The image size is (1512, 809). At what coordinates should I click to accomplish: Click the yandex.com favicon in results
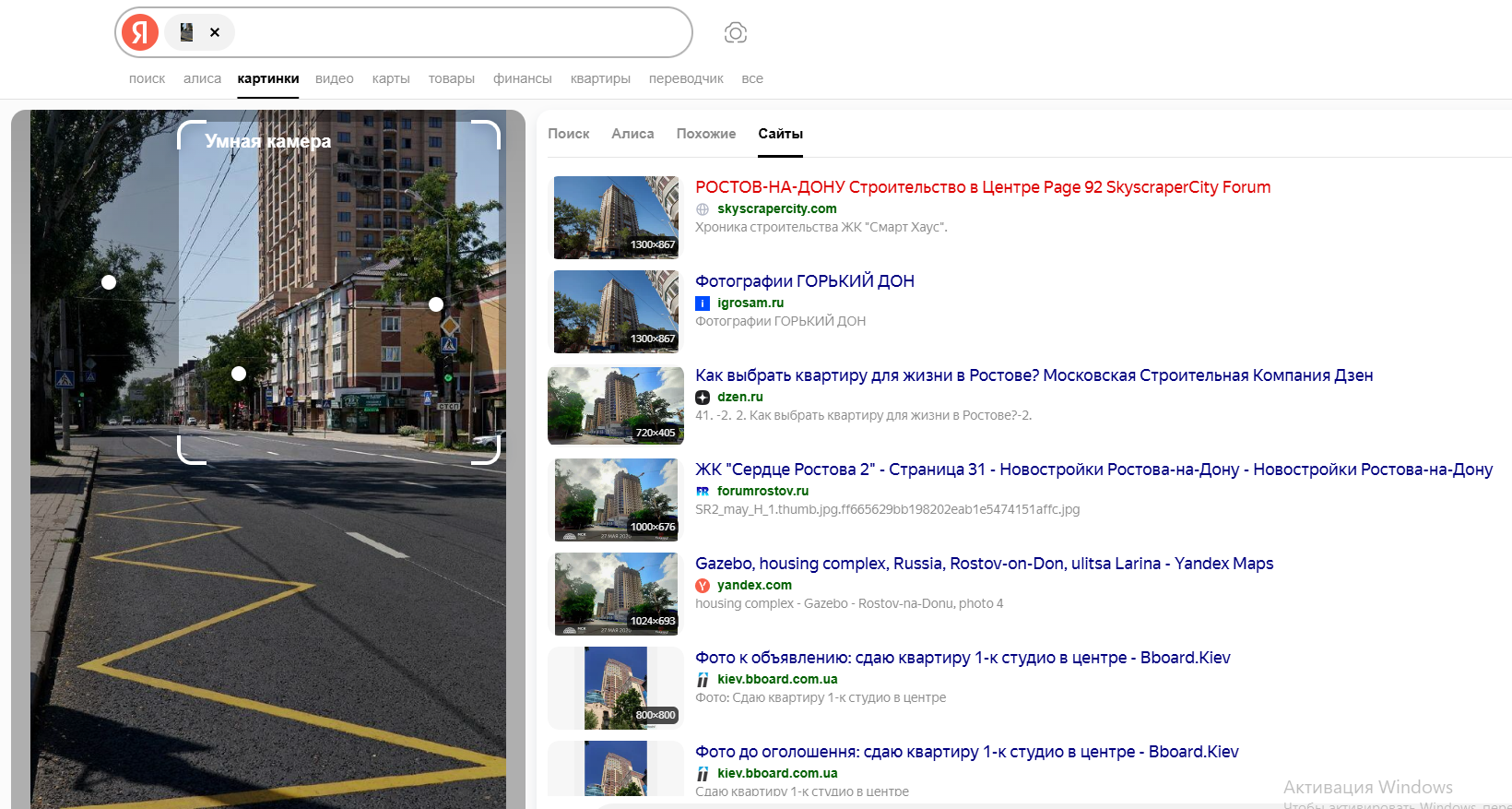point(703,586)
